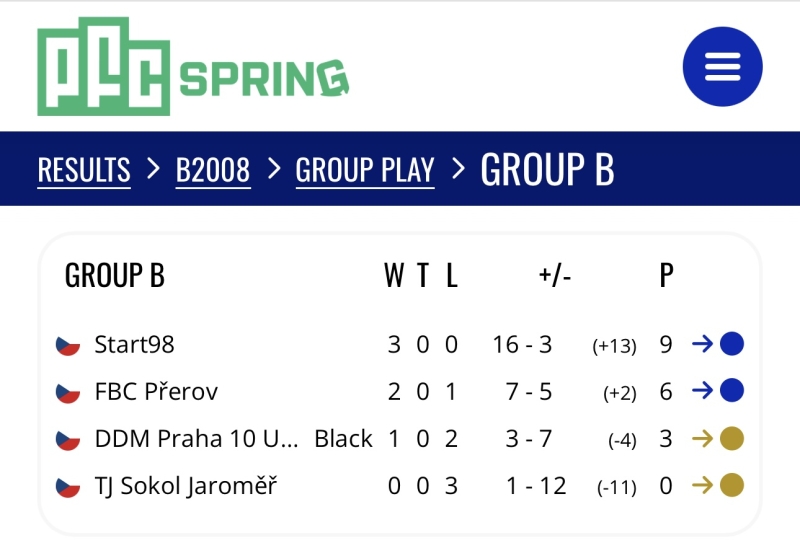Viewport: 800px width, 543px height.
Task: Open the B2008 breadcrumb link
Action: pyautogui.click(x=213, y=170)
